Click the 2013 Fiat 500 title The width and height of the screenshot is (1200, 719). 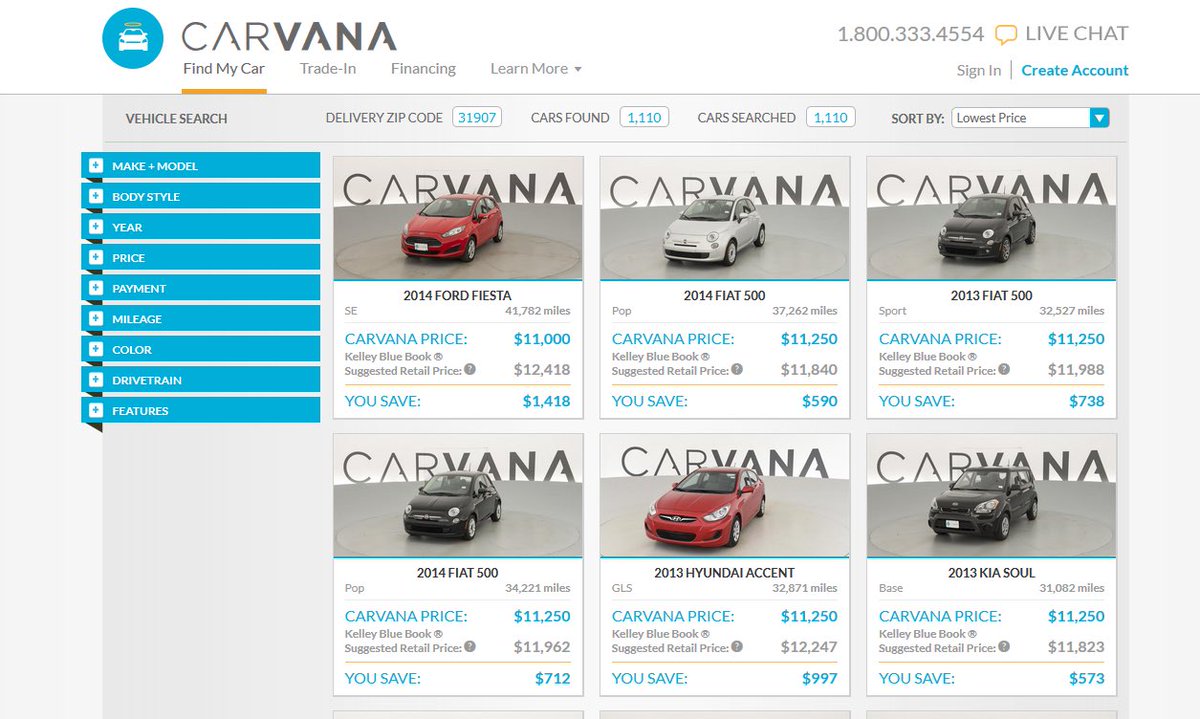[992, 295]
